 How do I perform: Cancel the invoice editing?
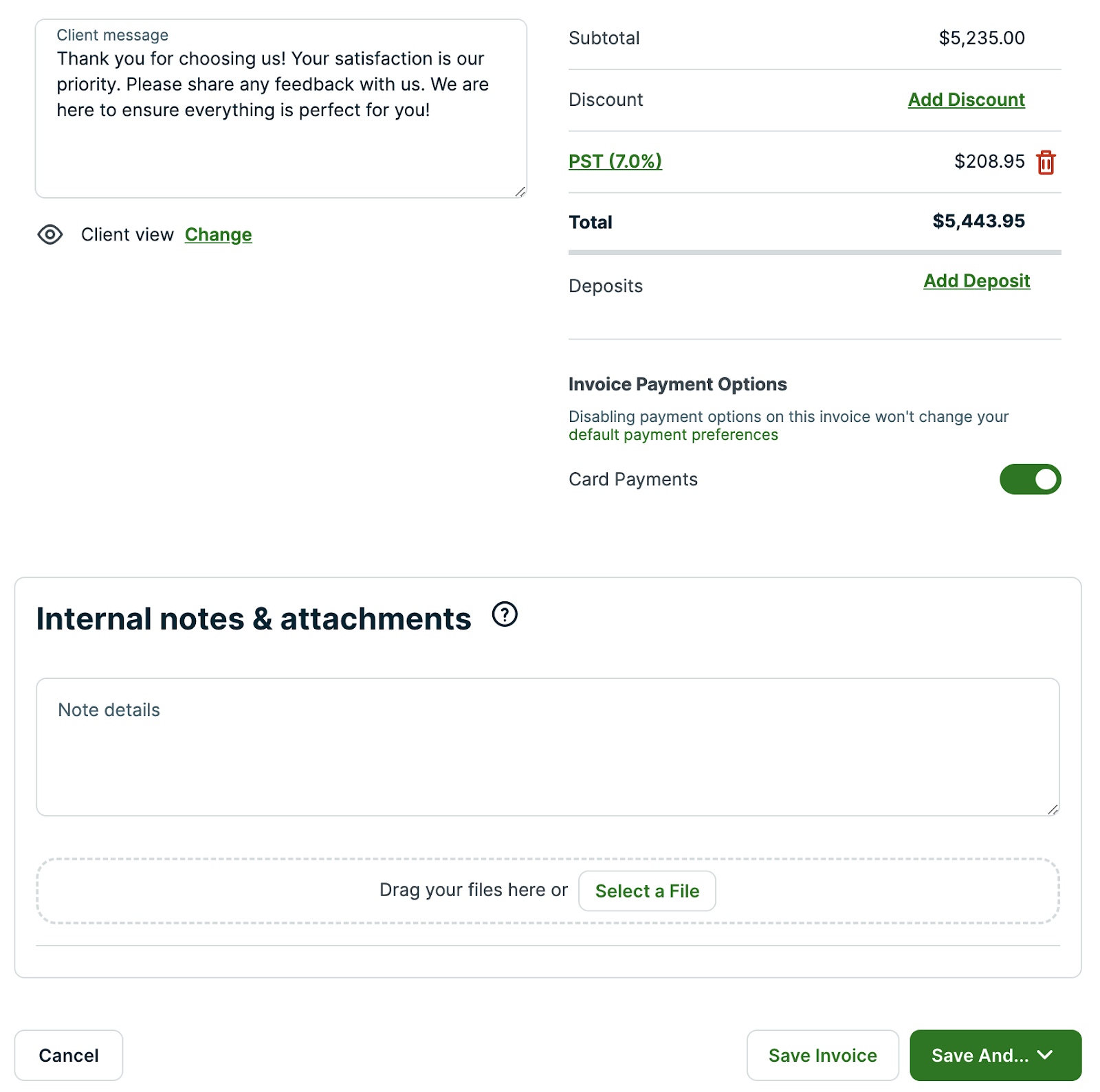(x=69, y=1055)
